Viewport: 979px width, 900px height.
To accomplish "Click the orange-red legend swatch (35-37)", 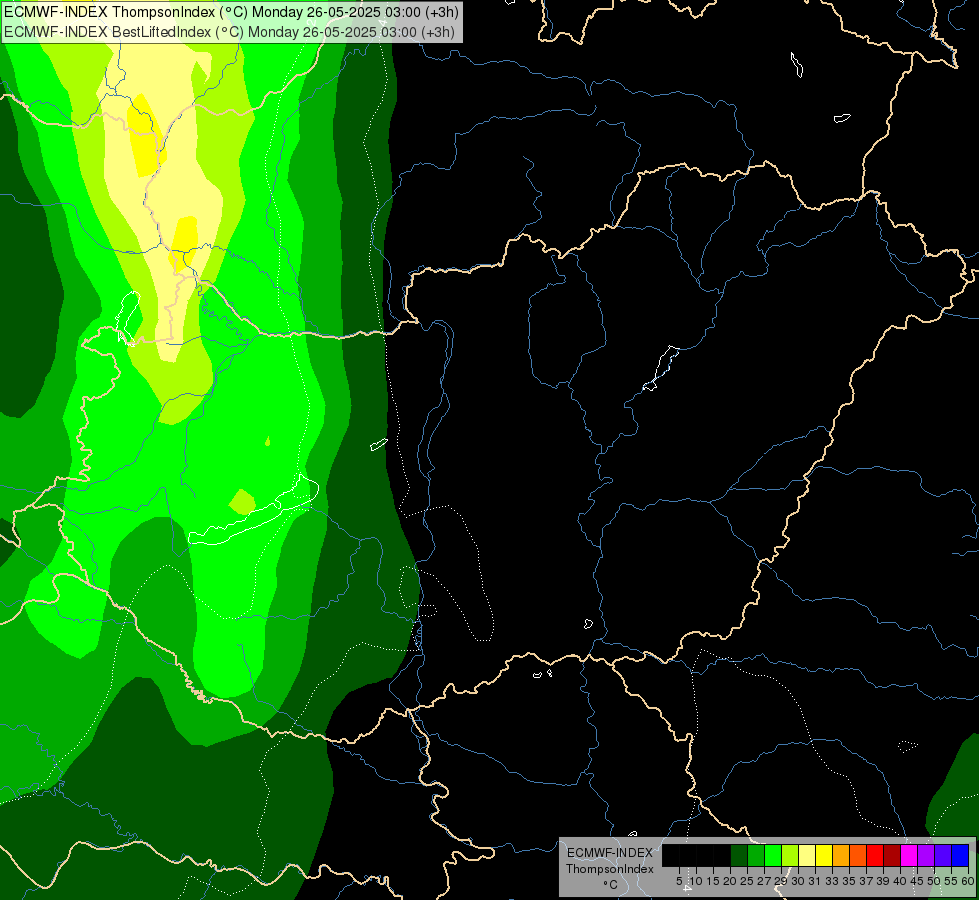I will point(858,856).
